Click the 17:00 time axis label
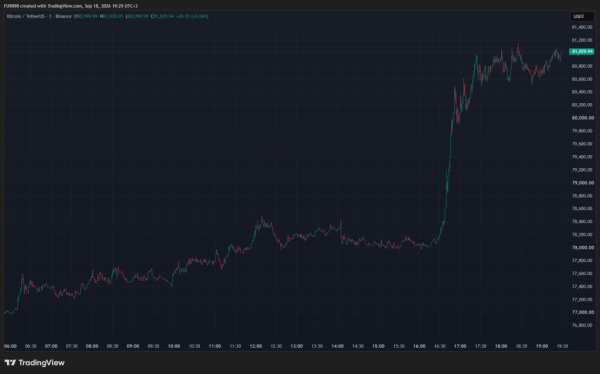Screen dimensions: 600x374 (x=460, y=346)
